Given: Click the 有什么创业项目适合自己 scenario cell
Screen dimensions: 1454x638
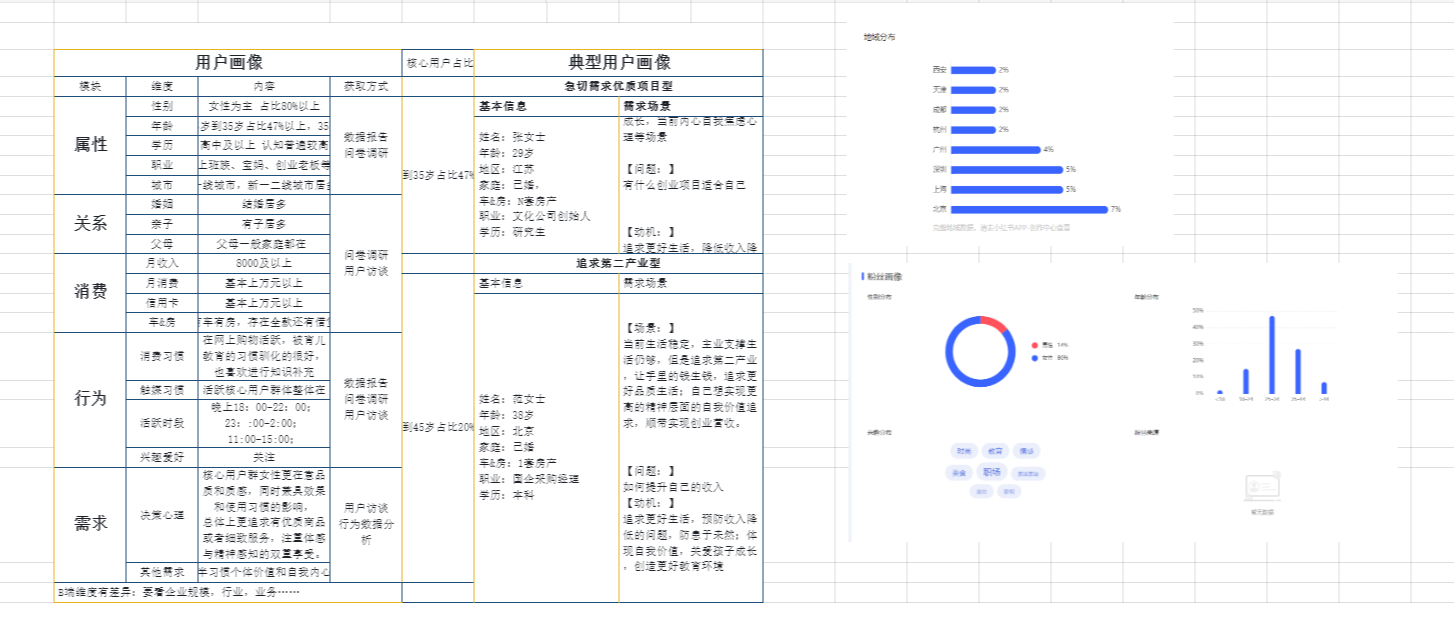Looking at the screenshot, I should point(691,184).
